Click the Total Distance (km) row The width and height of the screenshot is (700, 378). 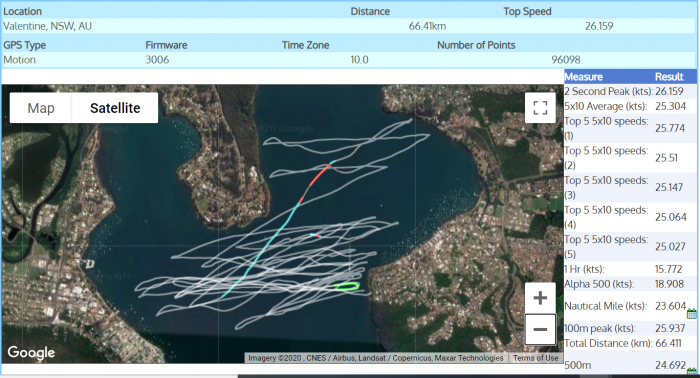pos(630,343)
